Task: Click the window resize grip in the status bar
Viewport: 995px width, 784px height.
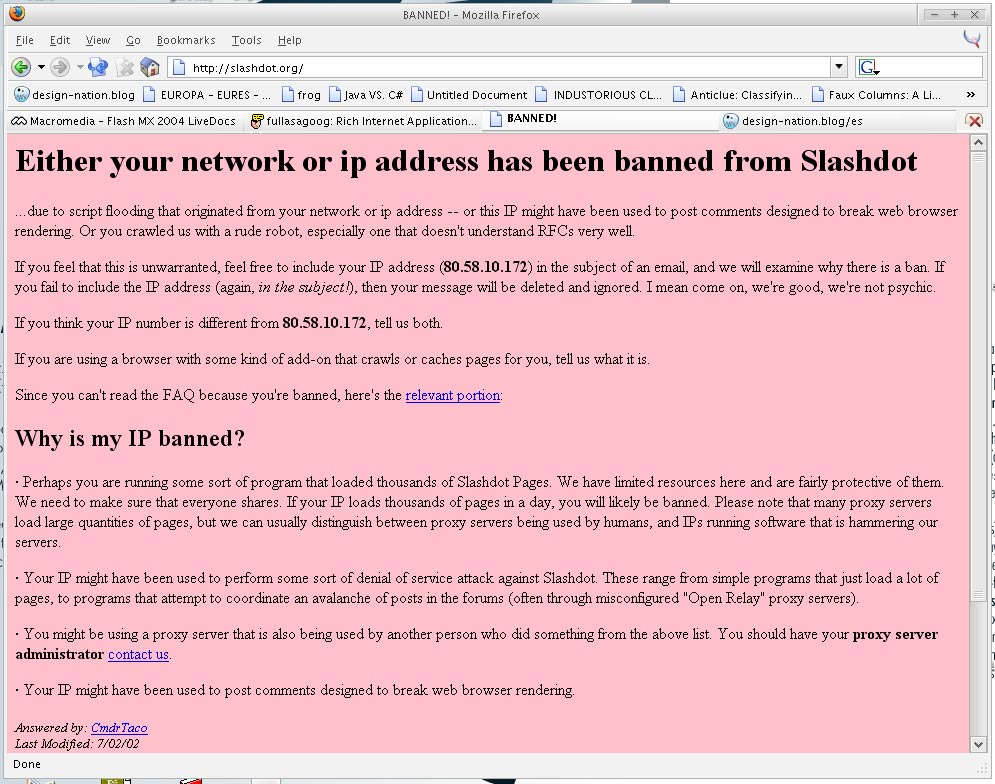Action: click(x=980, y=768)
